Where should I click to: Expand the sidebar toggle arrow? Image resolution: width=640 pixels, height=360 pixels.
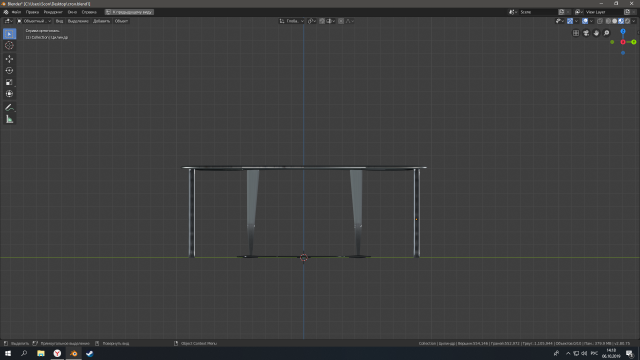tap(638, 33)
